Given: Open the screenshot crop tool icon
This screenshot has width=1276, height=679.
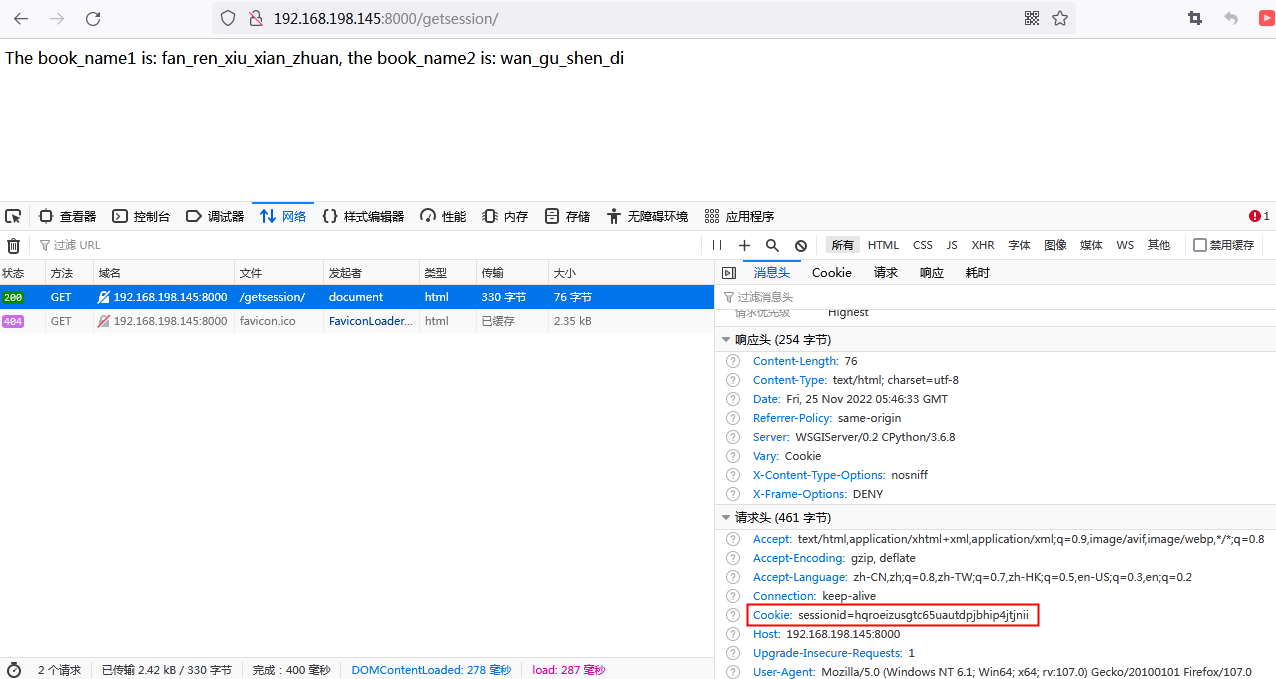Looking at the screenshot, I should pos(1195,18).
